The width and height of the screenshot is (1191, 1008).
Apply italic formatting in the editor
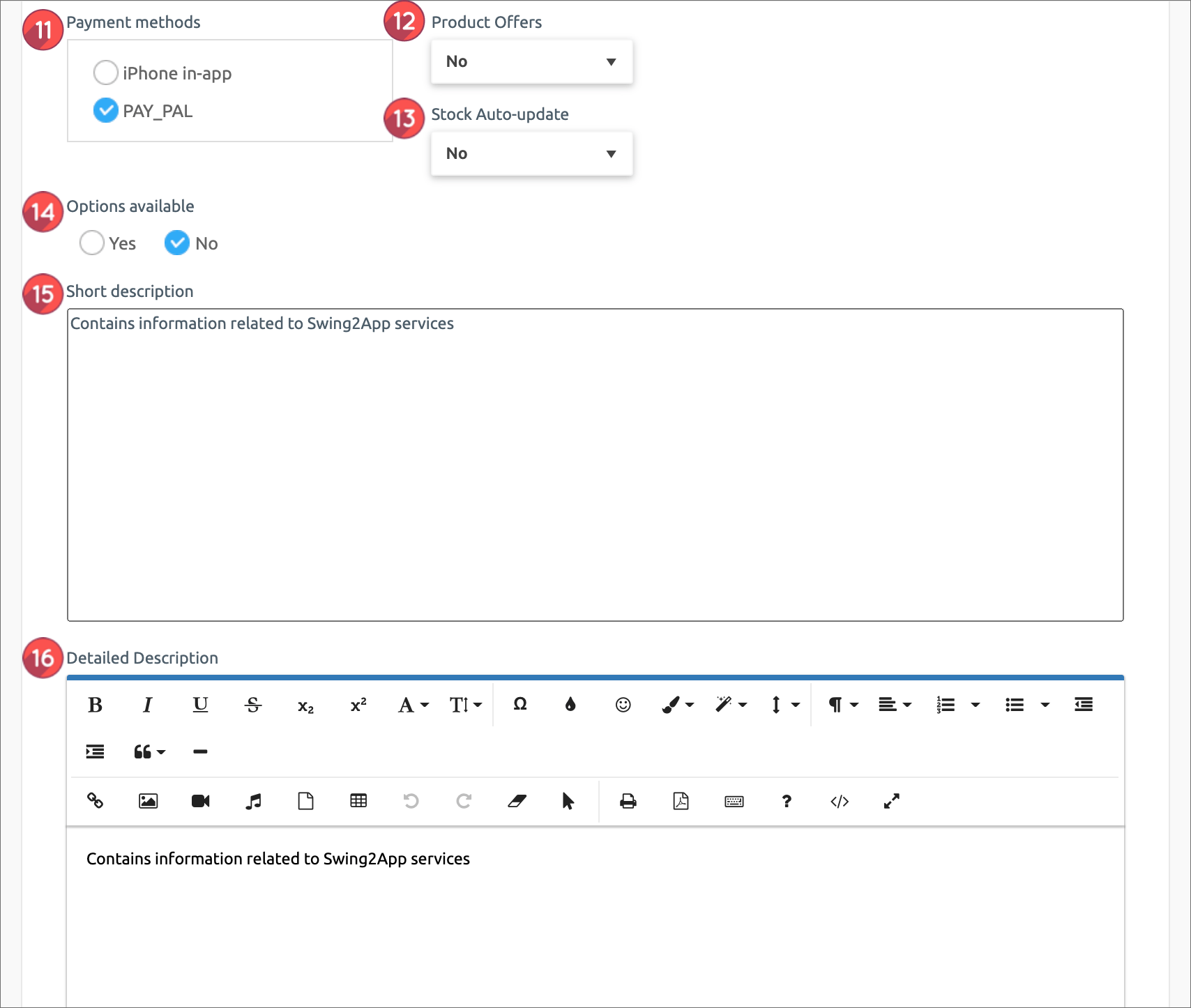pyautogui.click(x=147, y=705)
